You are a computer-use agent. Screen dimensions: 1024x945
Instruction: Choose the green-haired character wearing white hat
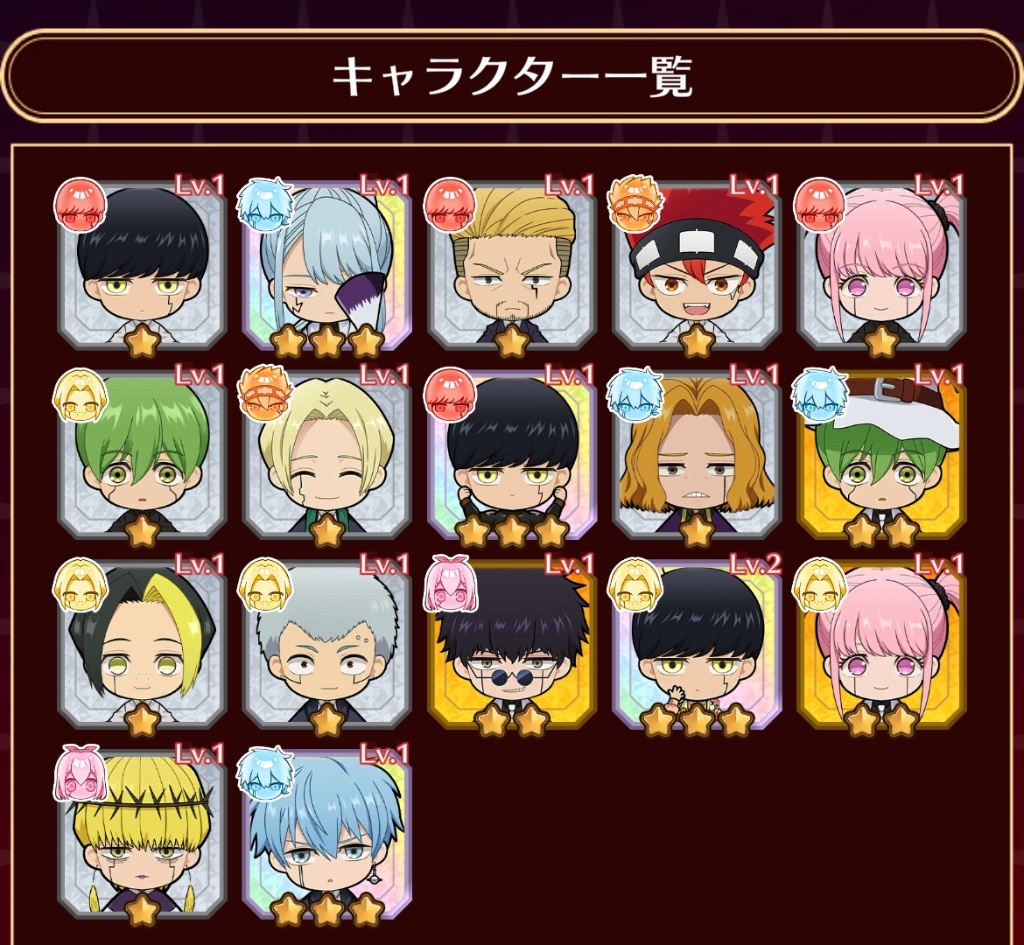point(882,456)
